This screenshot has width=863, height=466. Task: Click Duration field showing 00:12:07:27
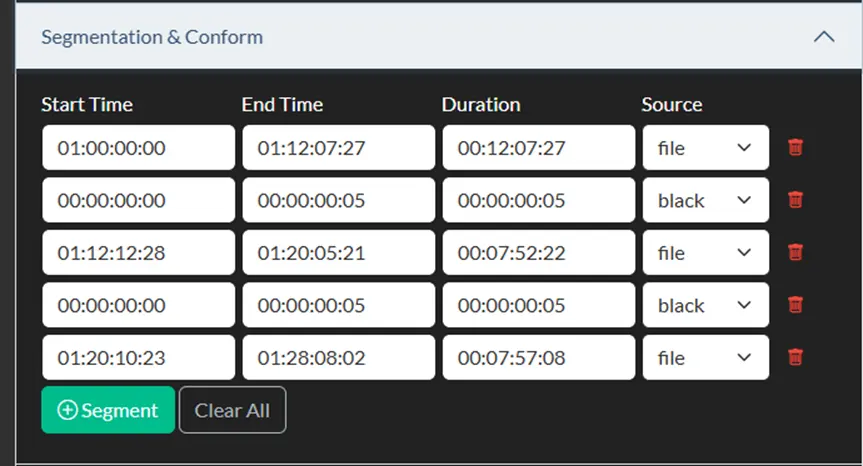pyautogui.click(x=538, y=148)
